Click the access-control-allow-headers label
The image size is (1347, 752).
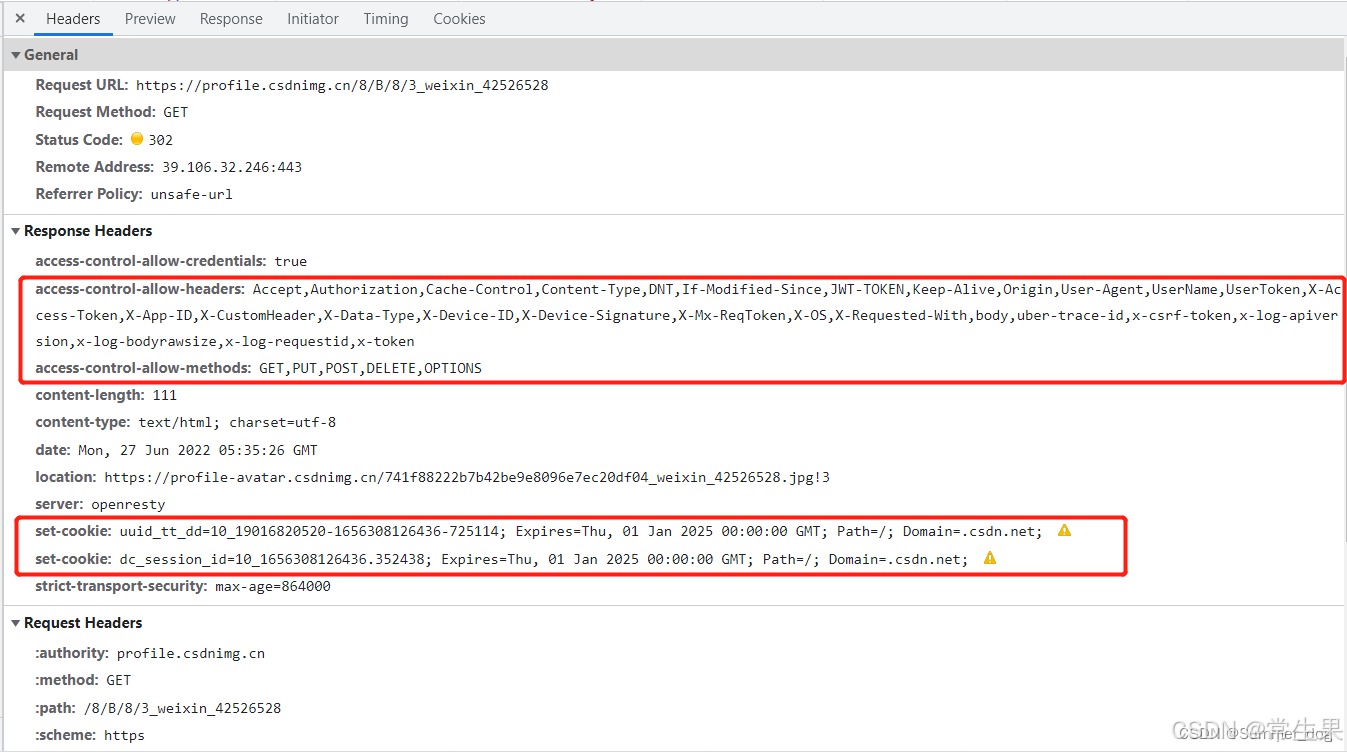(140, 289)
